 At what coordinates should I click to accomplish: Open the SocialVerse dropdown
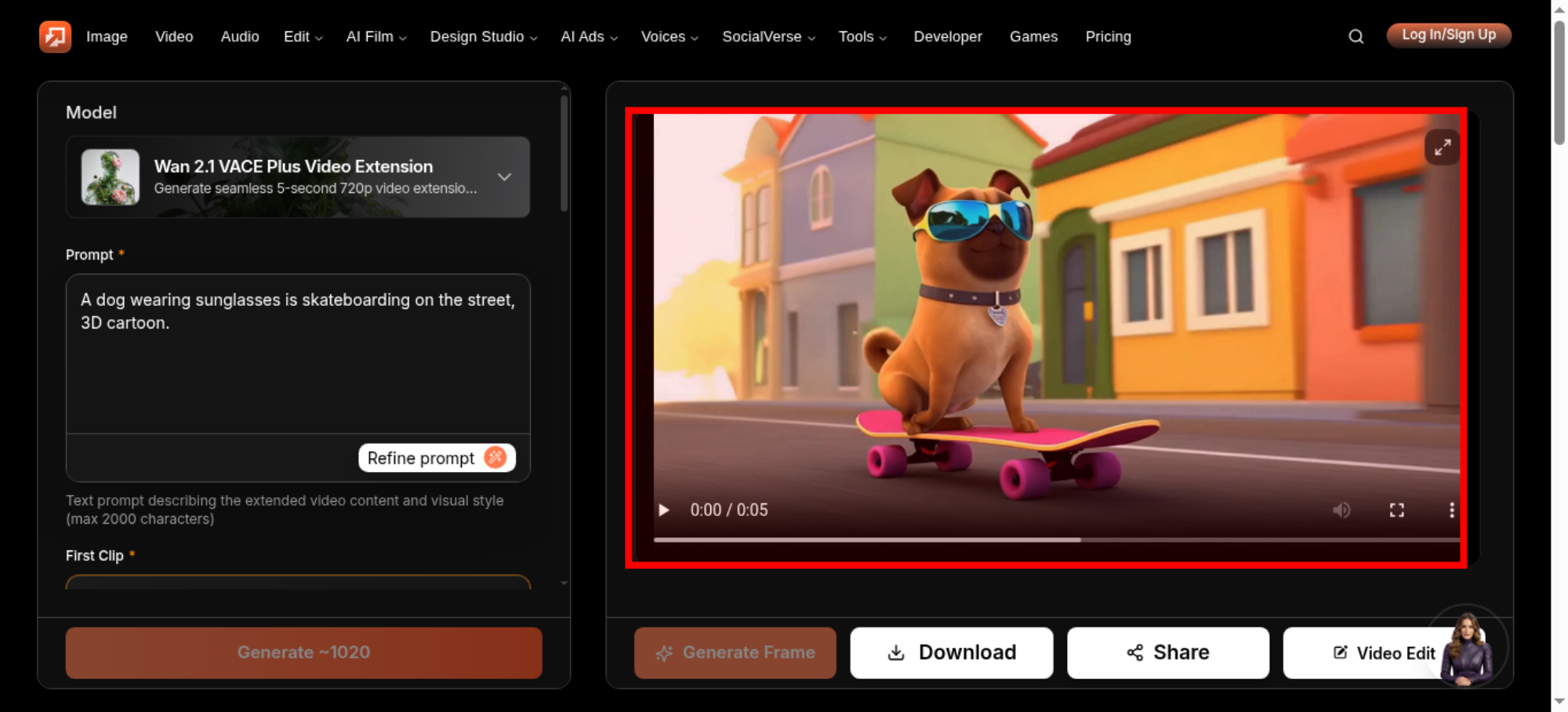coord(768,36)
